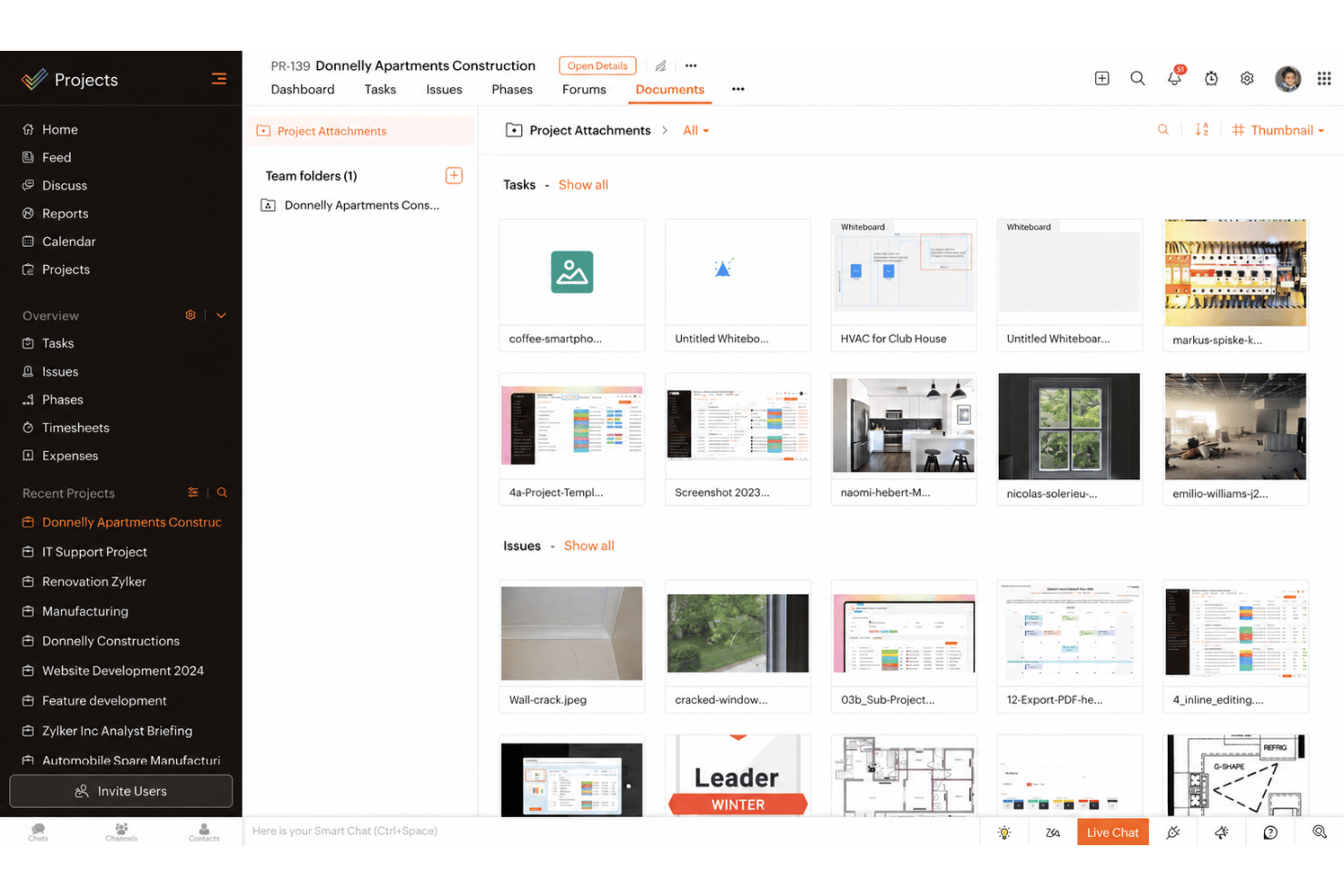This screenshot has height=896, width=1344.
Task: Open Channels in the bottom bar
Action: click(x=122, y=832)
